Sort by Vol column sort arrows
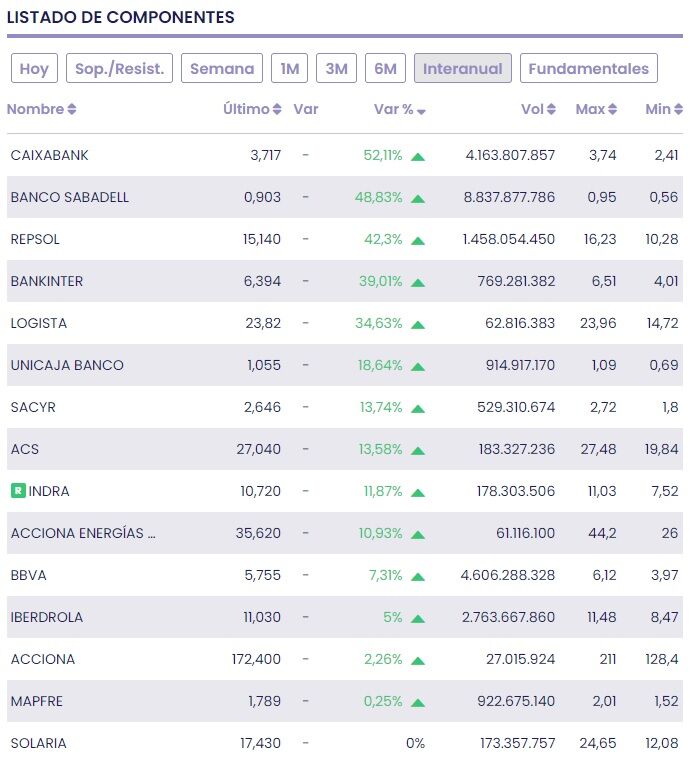The height and width of the screenshot is (761, 690). [x=551, y=110]
